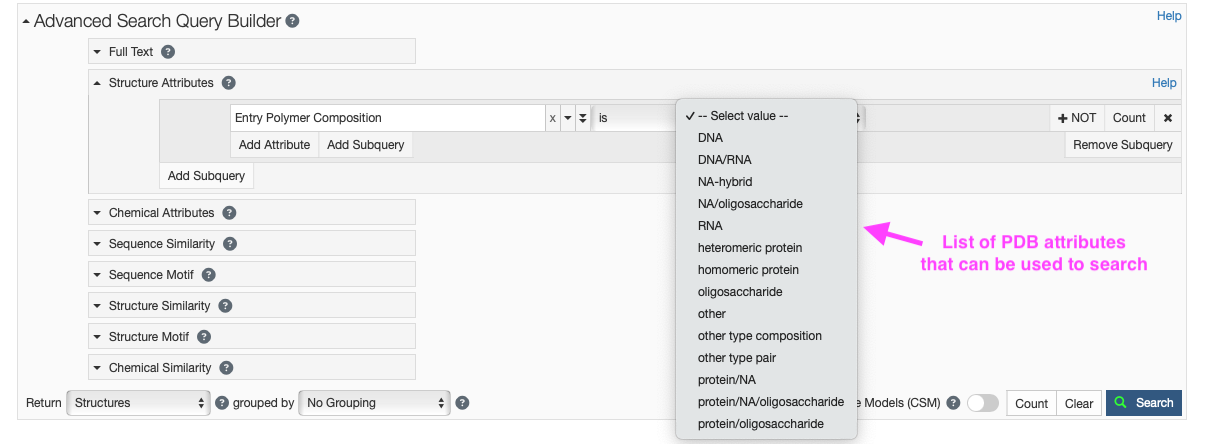Clear Entry Polymer Composition field with x
This screenshot has height=444, width=1213.
point(552,118)
